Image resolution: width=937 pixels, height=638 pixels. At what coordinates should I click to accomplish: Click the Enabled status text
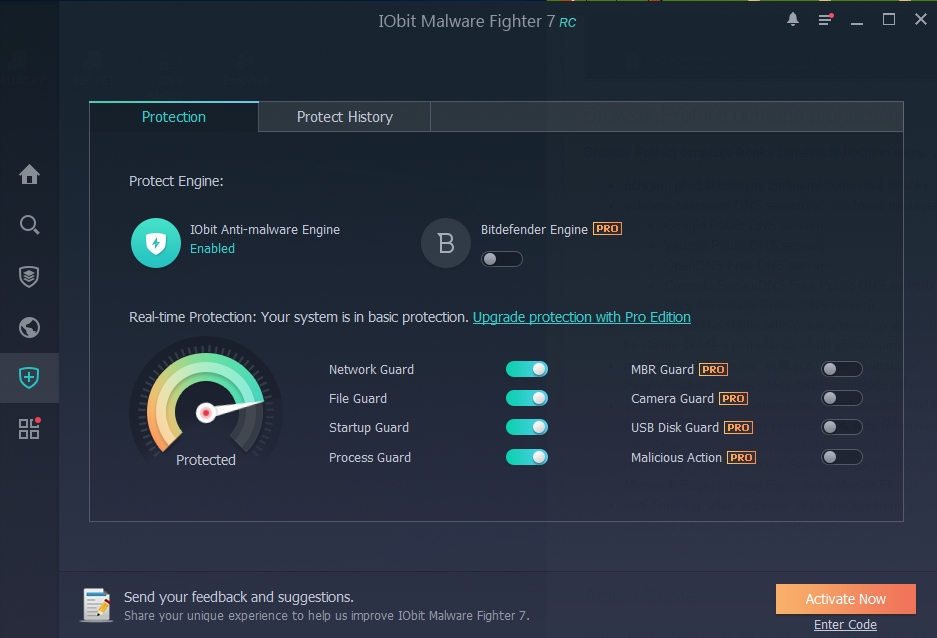212,249
